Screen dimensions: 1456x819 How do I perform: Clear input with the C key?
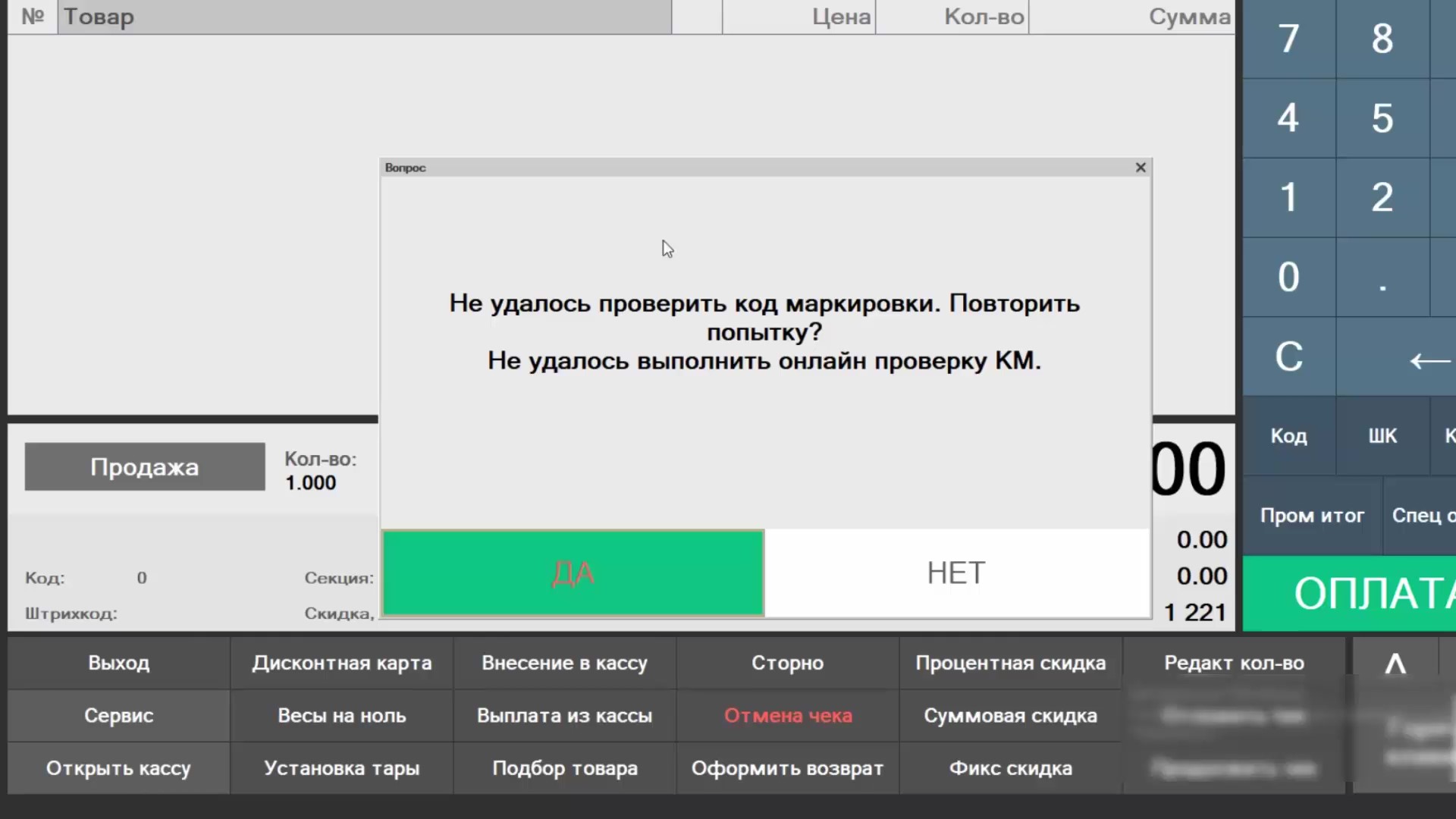1288,357
